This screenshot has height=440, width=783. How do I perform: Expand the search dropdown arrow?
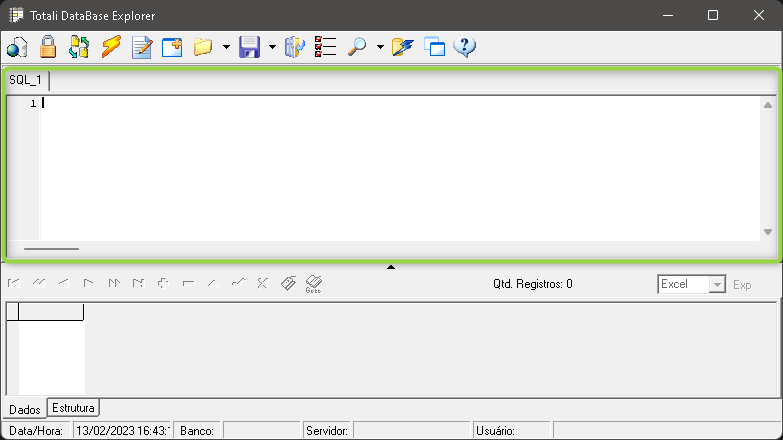coord(380,47)
